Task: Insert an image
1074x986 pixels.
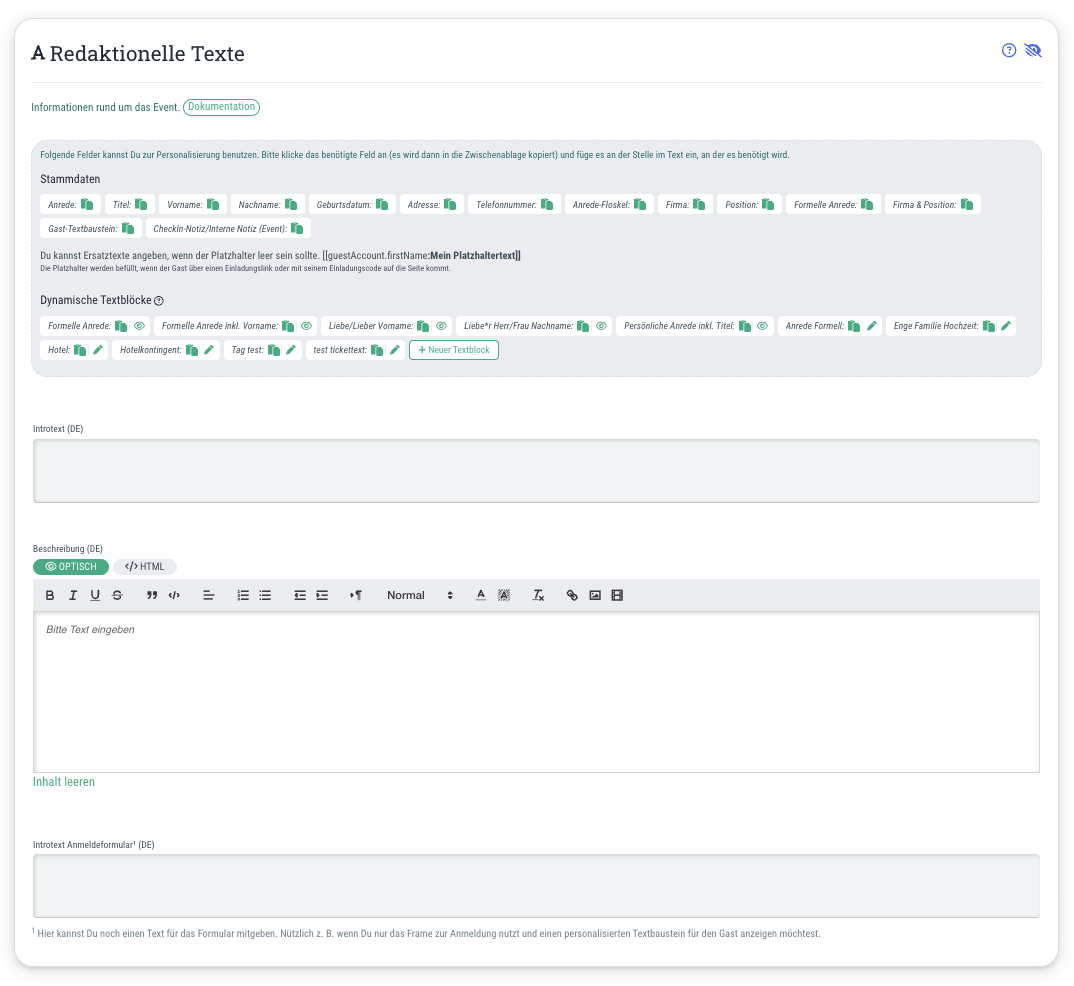Action: 595,595
